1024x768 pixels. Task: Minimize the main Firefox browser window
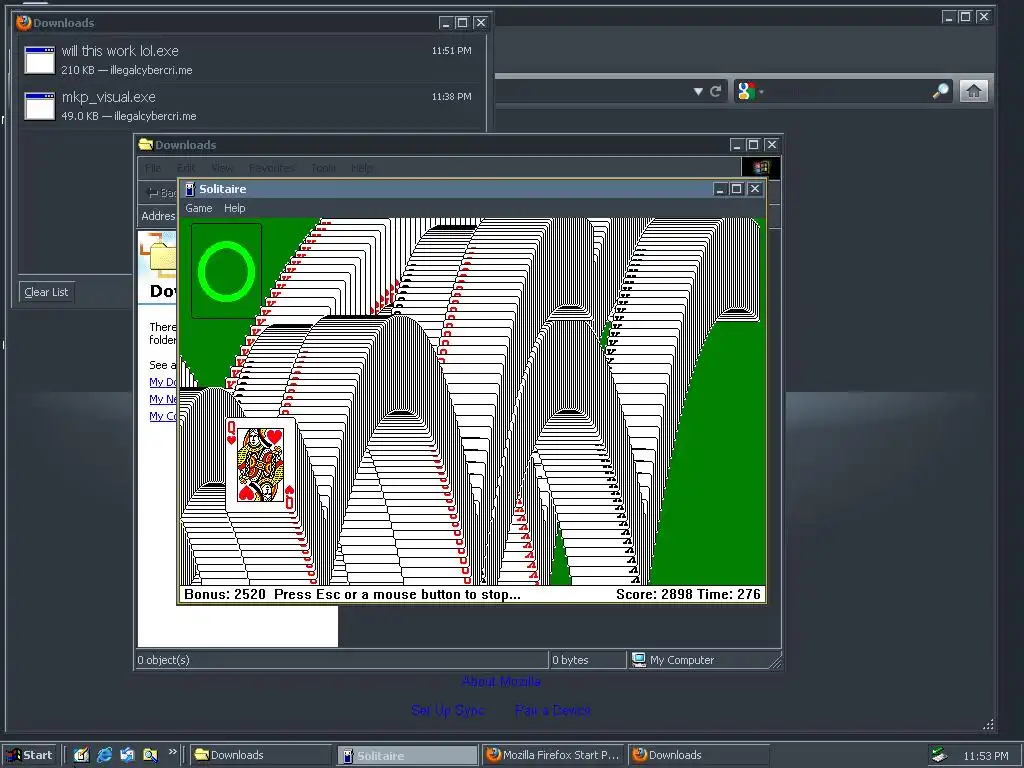[949, 17]
